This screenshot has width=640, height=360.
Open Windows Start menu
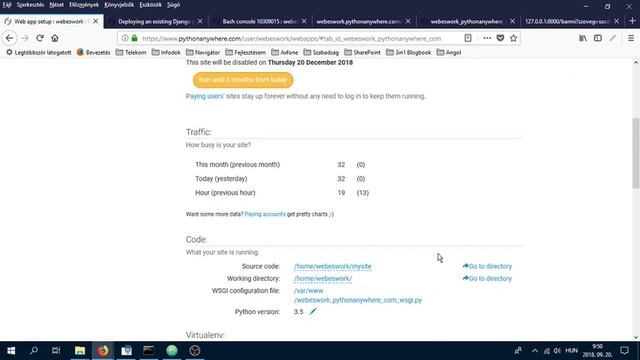(x=11, y=351)
